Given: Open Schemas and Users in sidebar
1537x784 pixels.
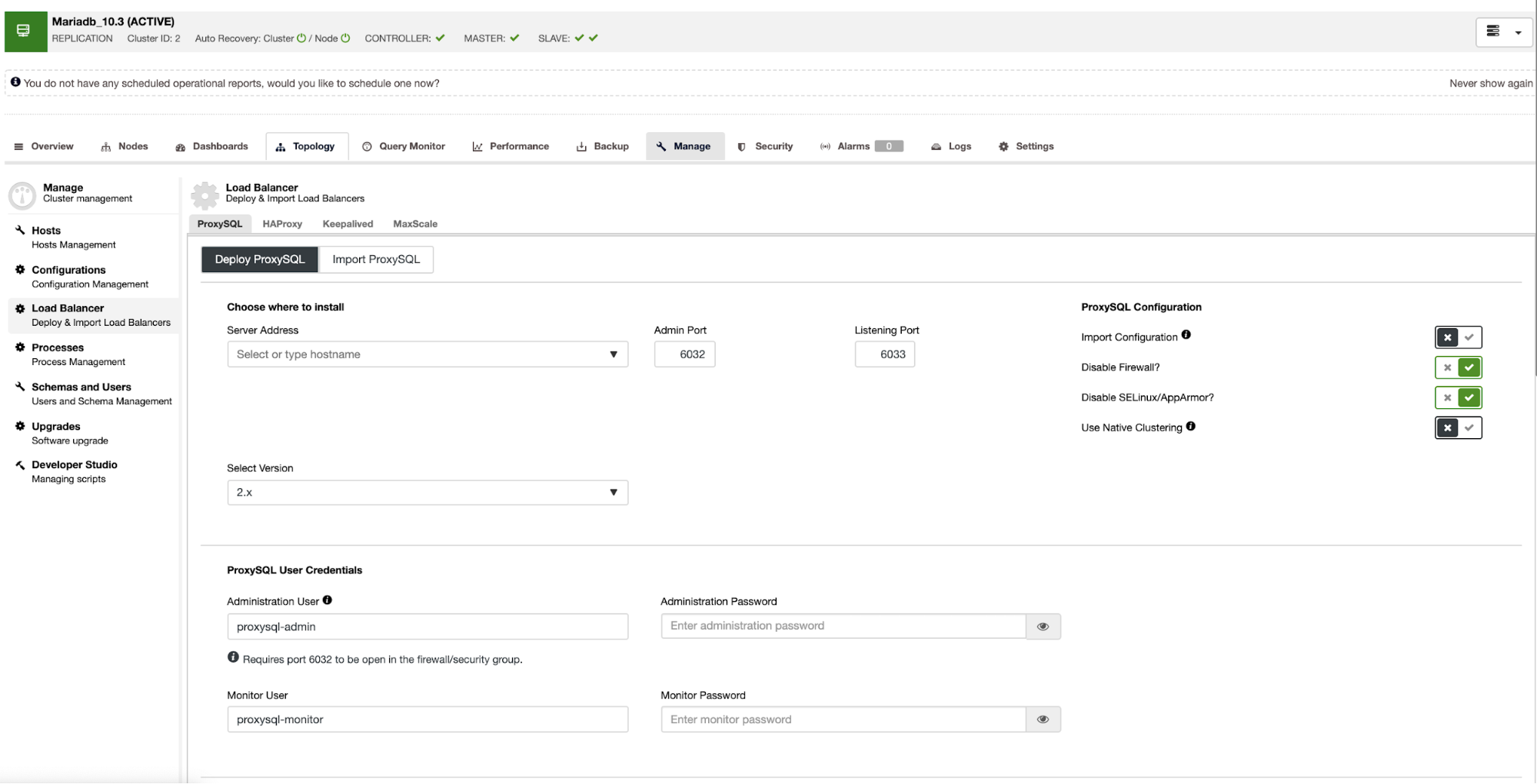Looking at the screenshot, I should click(92, 394).
